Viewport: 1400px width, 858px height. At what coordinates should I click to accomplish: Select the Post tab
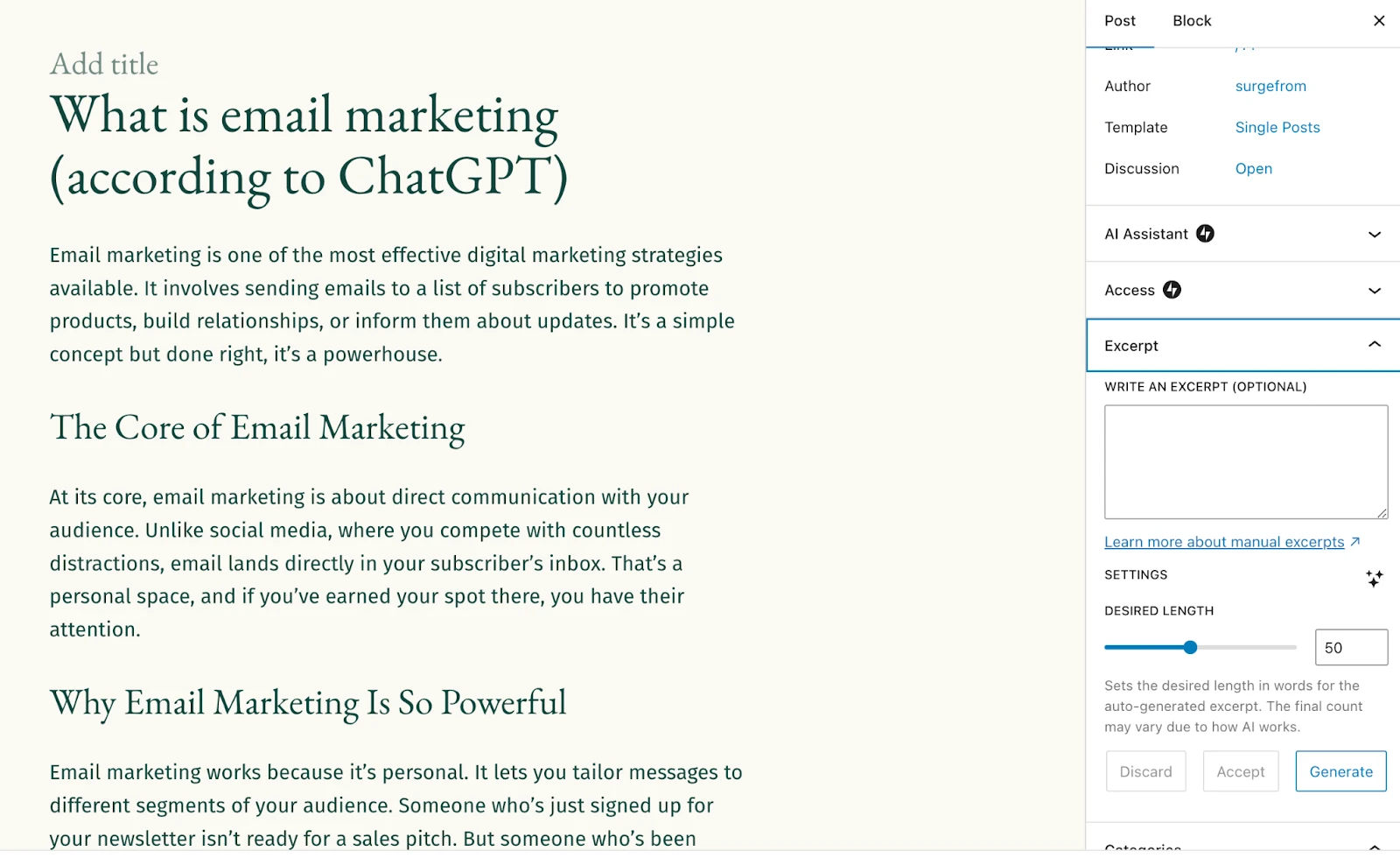[1119, 21]
